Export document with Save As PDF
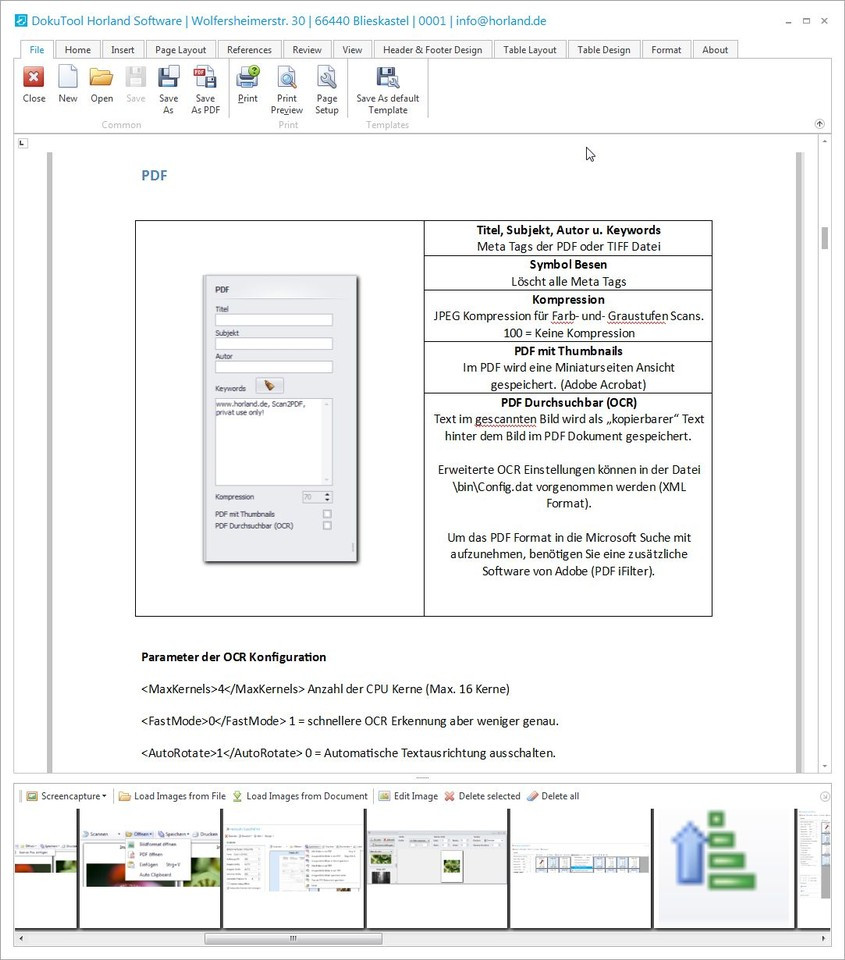The width and height of the screenshot is (845, 960). (x=205, y=90)
